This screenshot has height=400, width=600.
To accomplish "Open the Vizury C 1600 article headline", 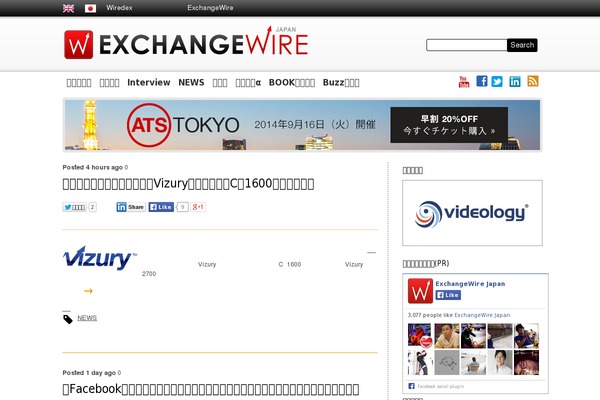I will 188,184.
